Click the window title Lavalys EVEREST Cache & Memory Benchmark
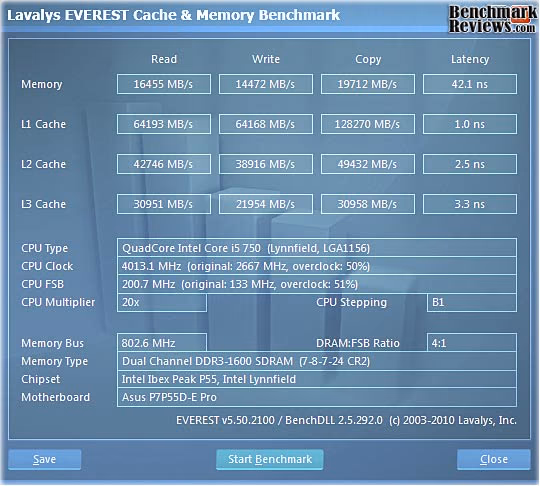 click(x=173, y=15)
